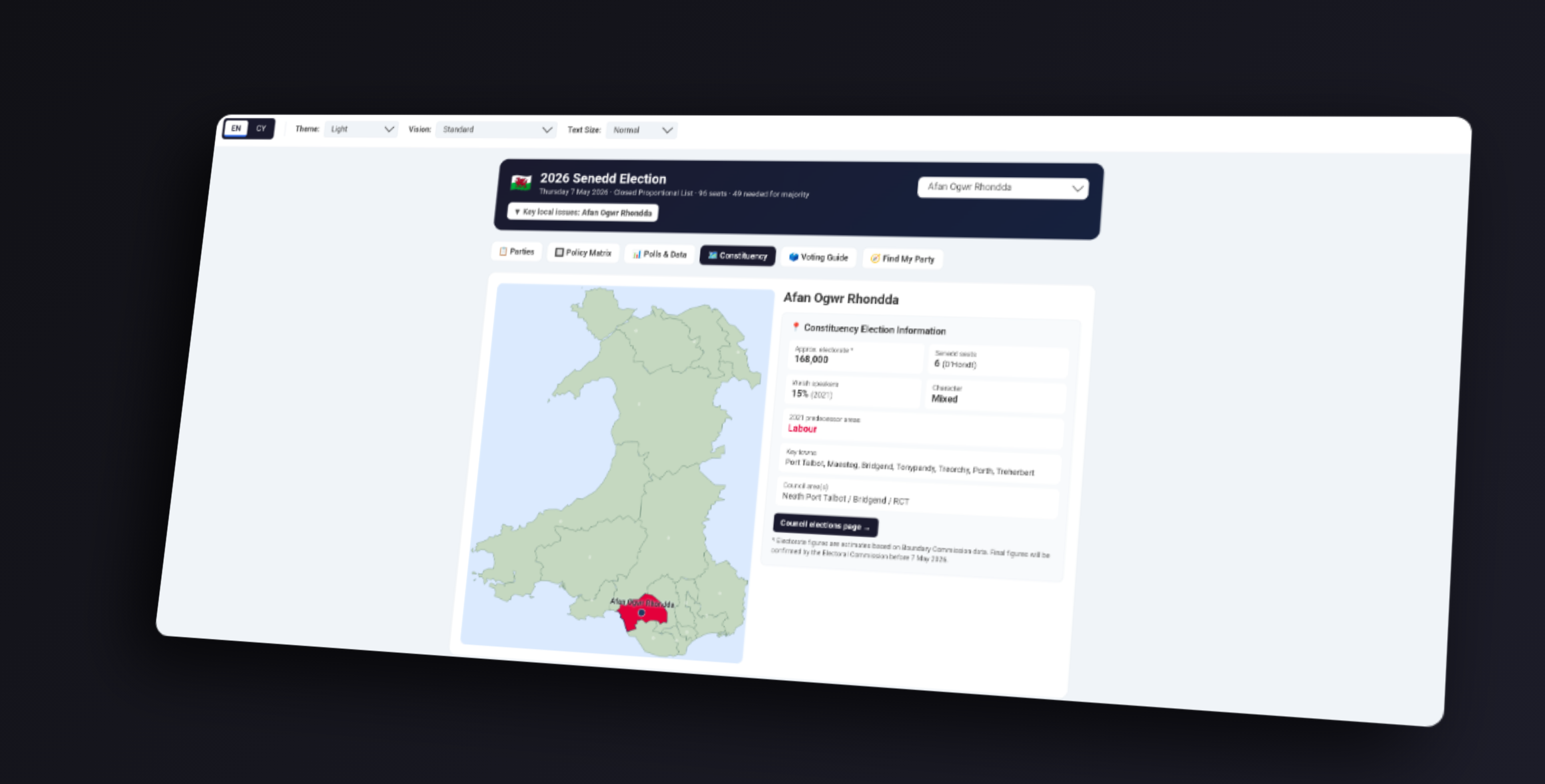Viewport: 1545px width, 784px height.
Task: Click the compass icon on Find My Party
Action: [875, 258]
